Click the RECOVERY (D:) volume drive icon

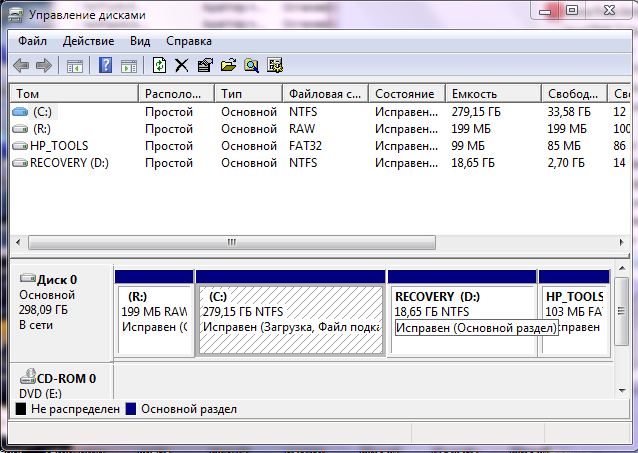click(x=20, y=163)
